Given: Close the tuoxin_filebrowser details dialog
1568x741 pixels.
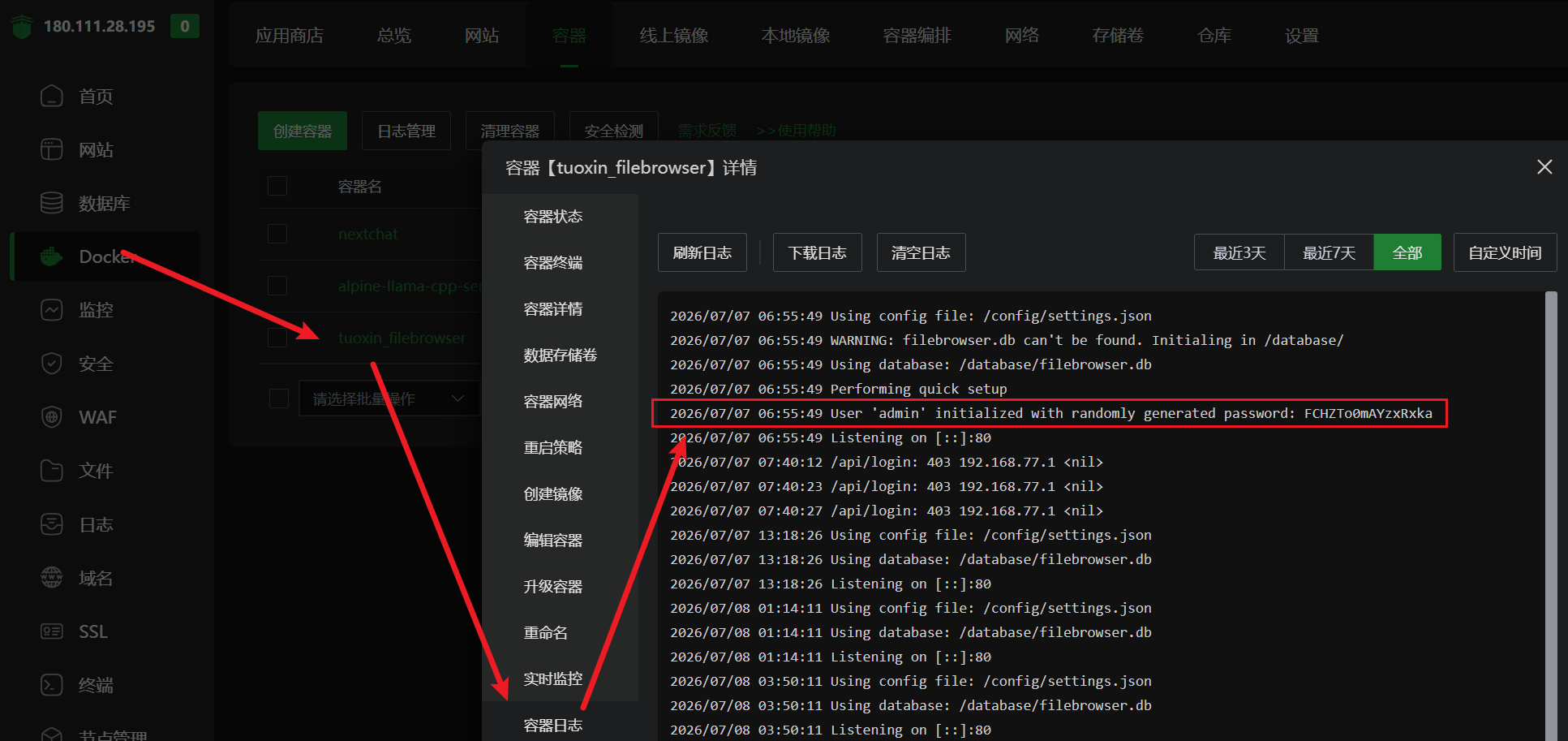Looking at the screenshot, I should pyautogui.click(x=1544, y=166).
